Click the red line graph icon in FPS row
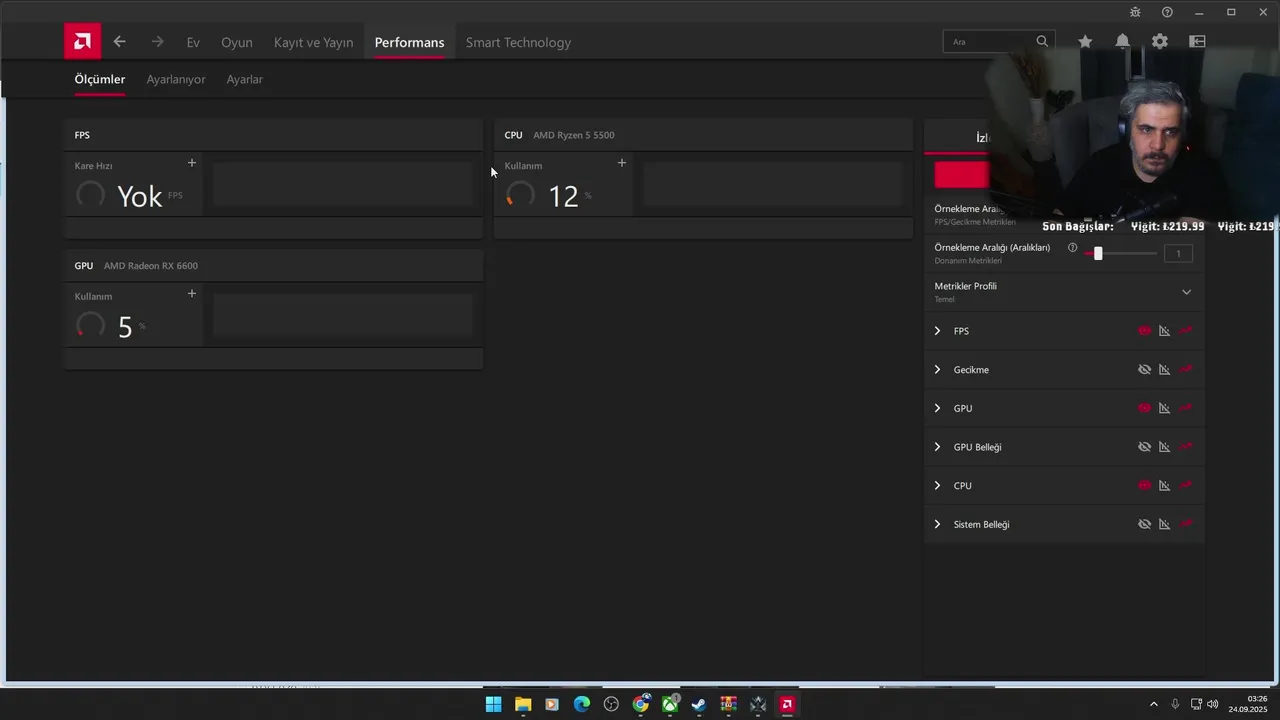1280x720 pixels. [x=1186, y=331]
